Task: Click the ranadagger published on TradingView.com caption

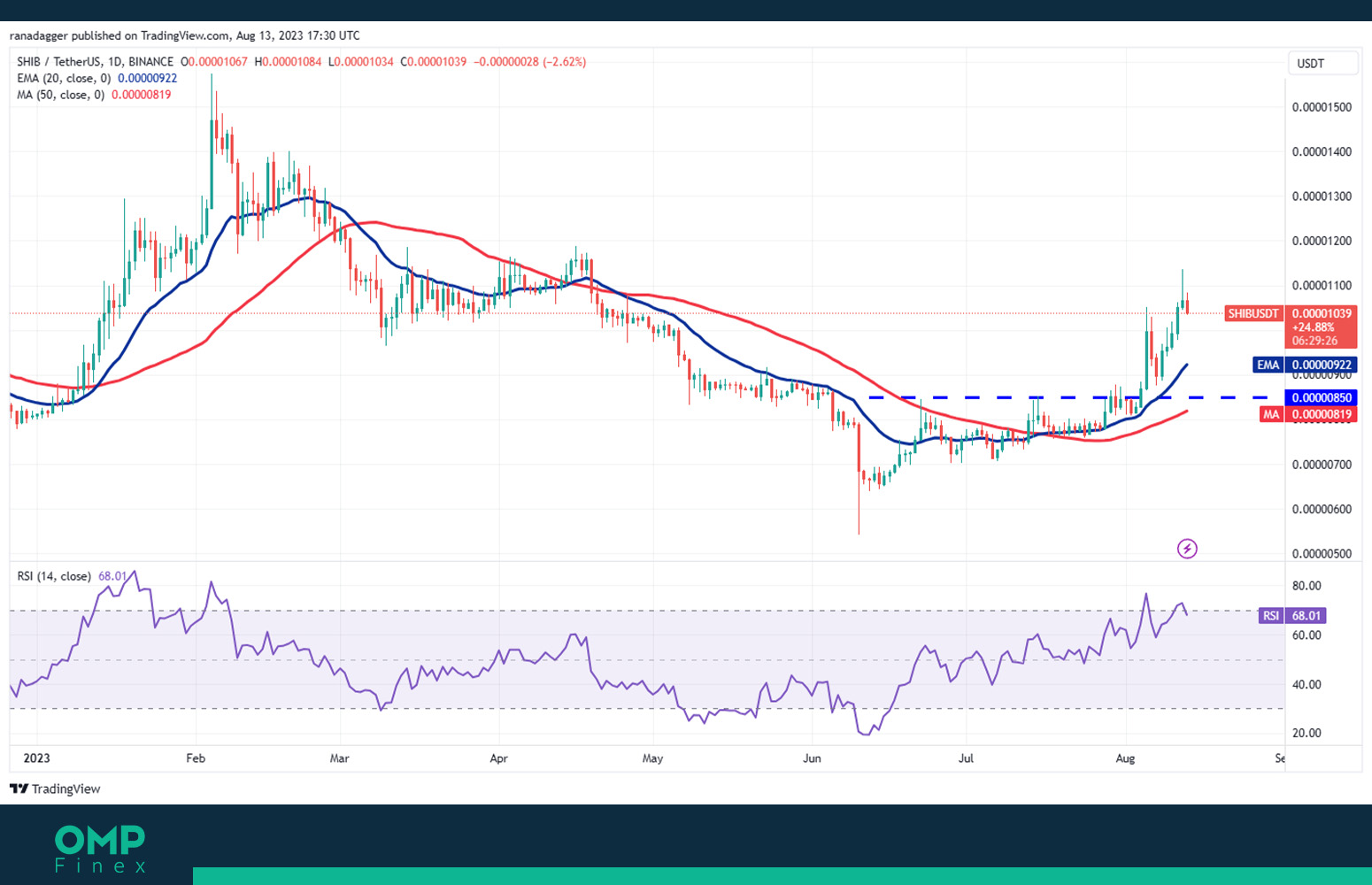Action: [x=185, y=36]
